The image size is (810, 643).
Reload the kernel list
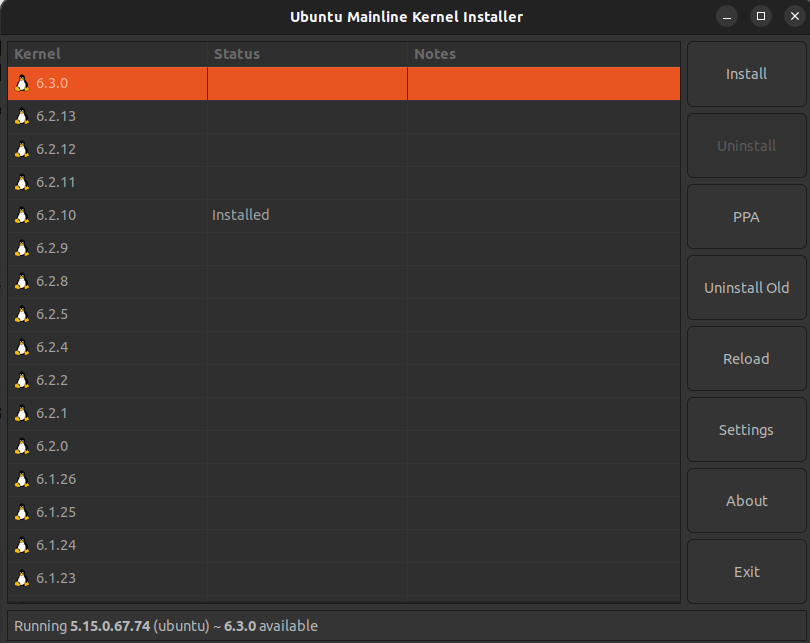coord(746,359)
